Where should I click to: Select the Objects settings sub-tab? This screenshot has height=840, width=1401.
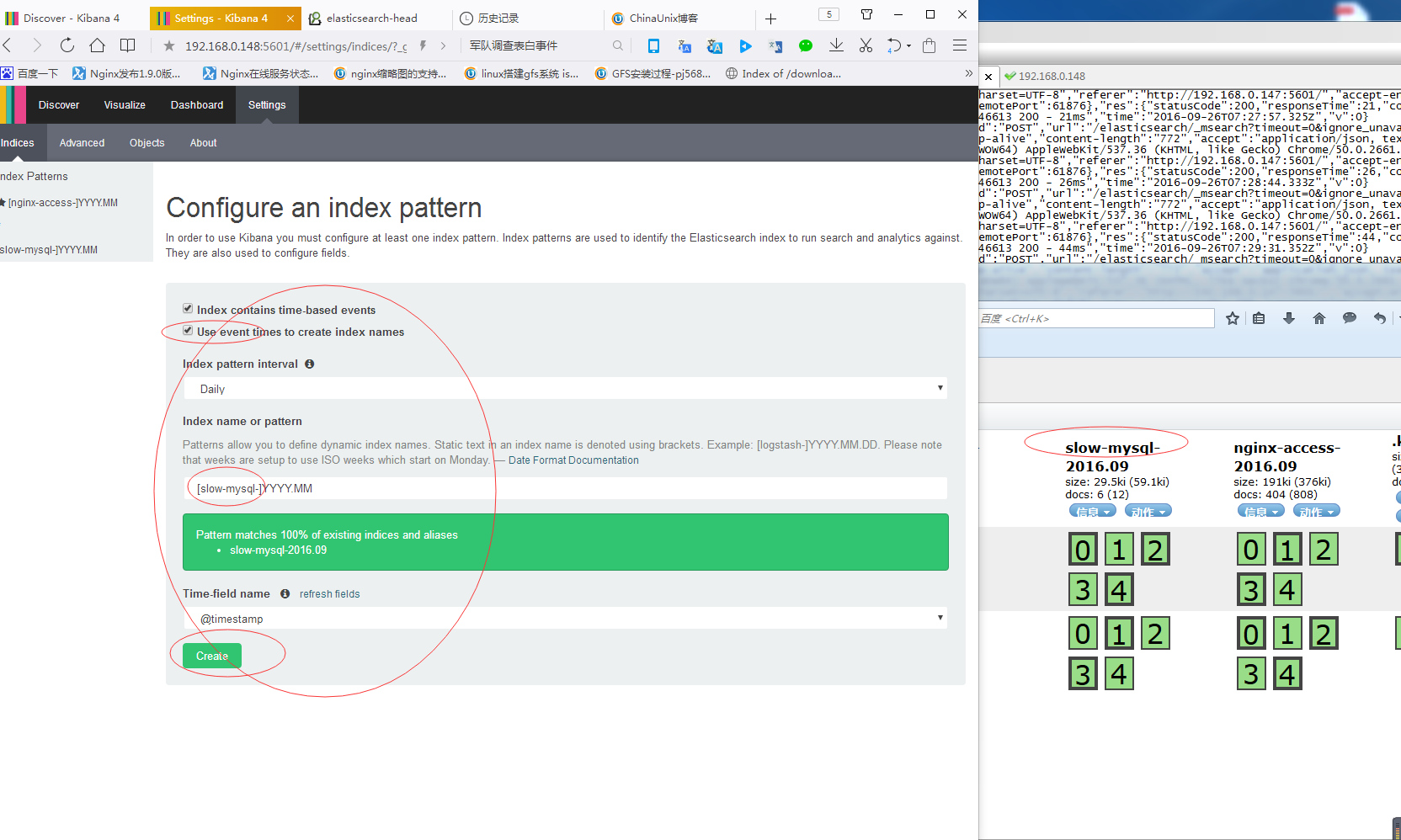[x=147, y=143]
